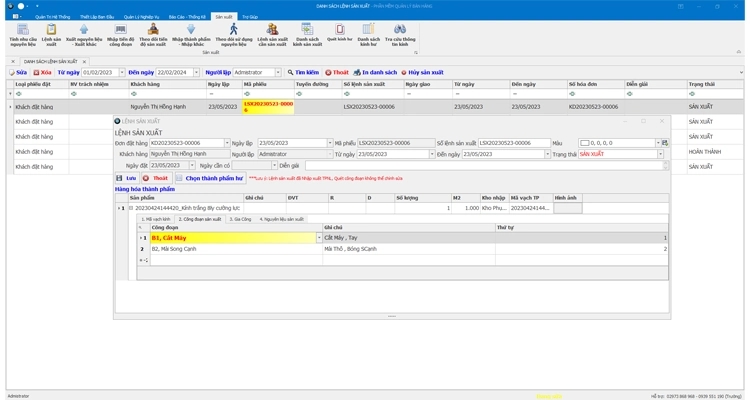Open the Công đoạn B1 Cắt Mày dropdown

(x=318, y=238)
